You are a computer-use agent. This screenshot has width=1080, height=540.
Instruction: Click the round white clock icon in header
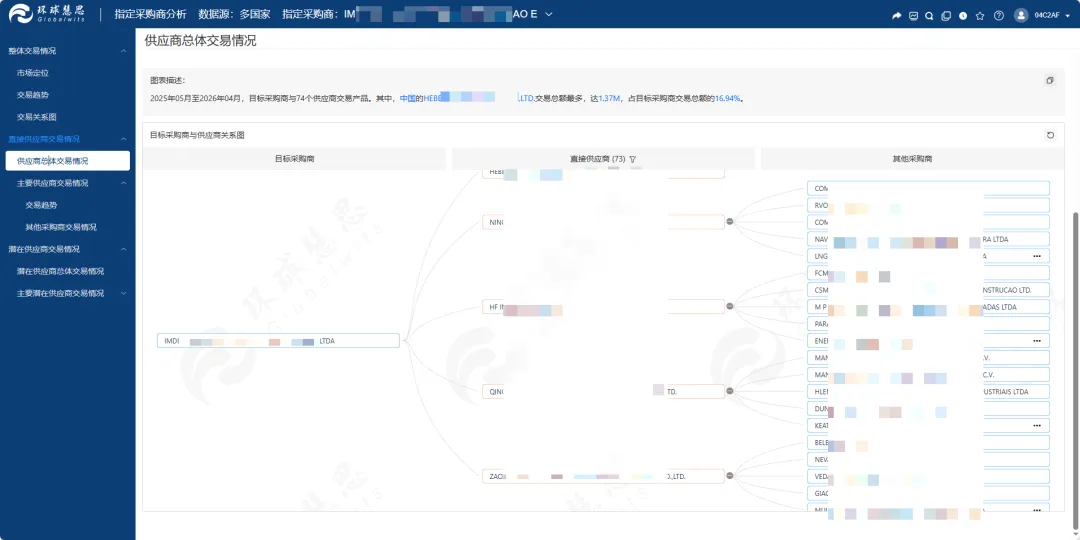(x=963, y=15)
